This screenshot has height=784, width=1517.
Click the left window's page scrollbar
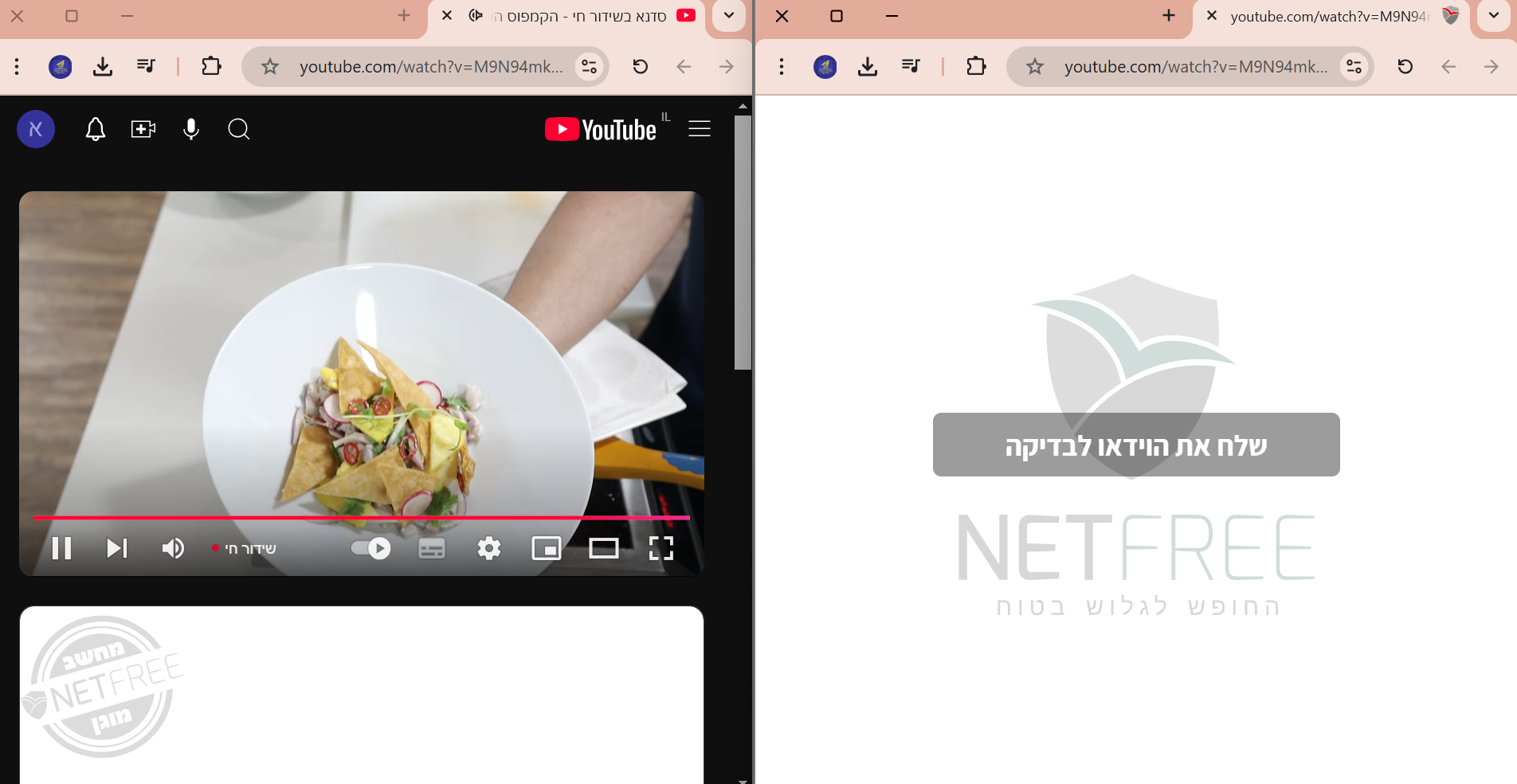click(x=743, y=242)
